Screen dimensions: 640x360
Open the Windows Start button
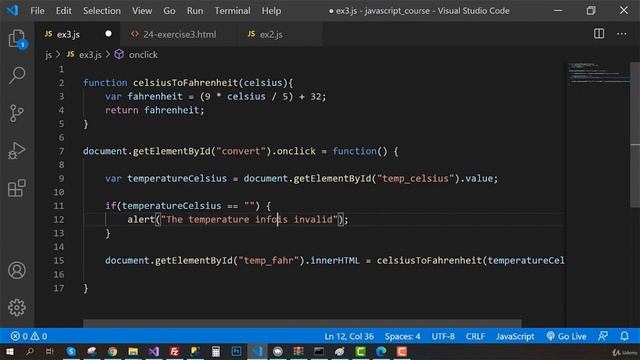9,351
